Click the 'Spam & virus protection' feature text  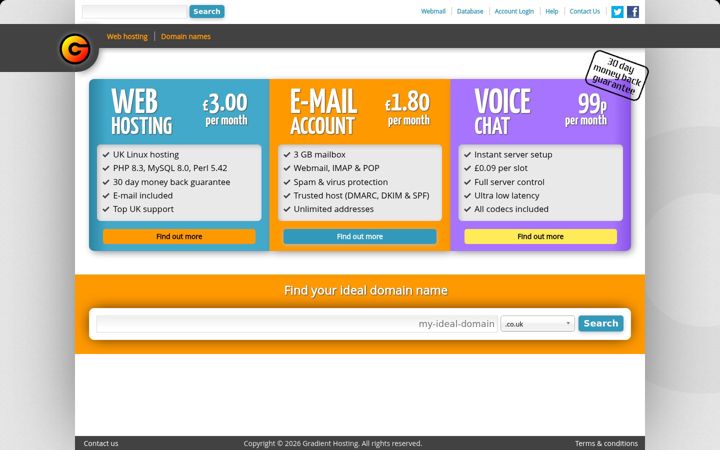click(x=341, y=182)
